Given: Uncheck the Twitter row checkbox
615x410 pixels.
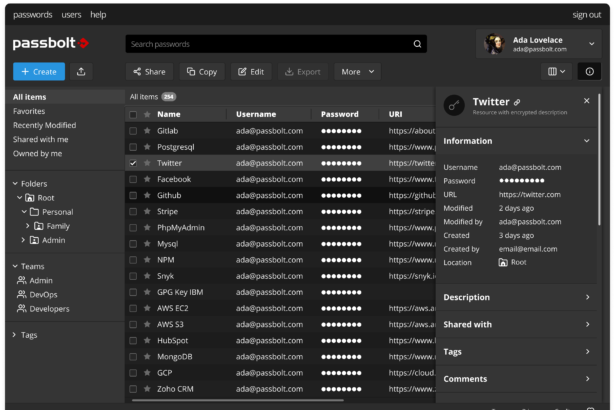Looking at the screenshot, I should pos(133,163).
